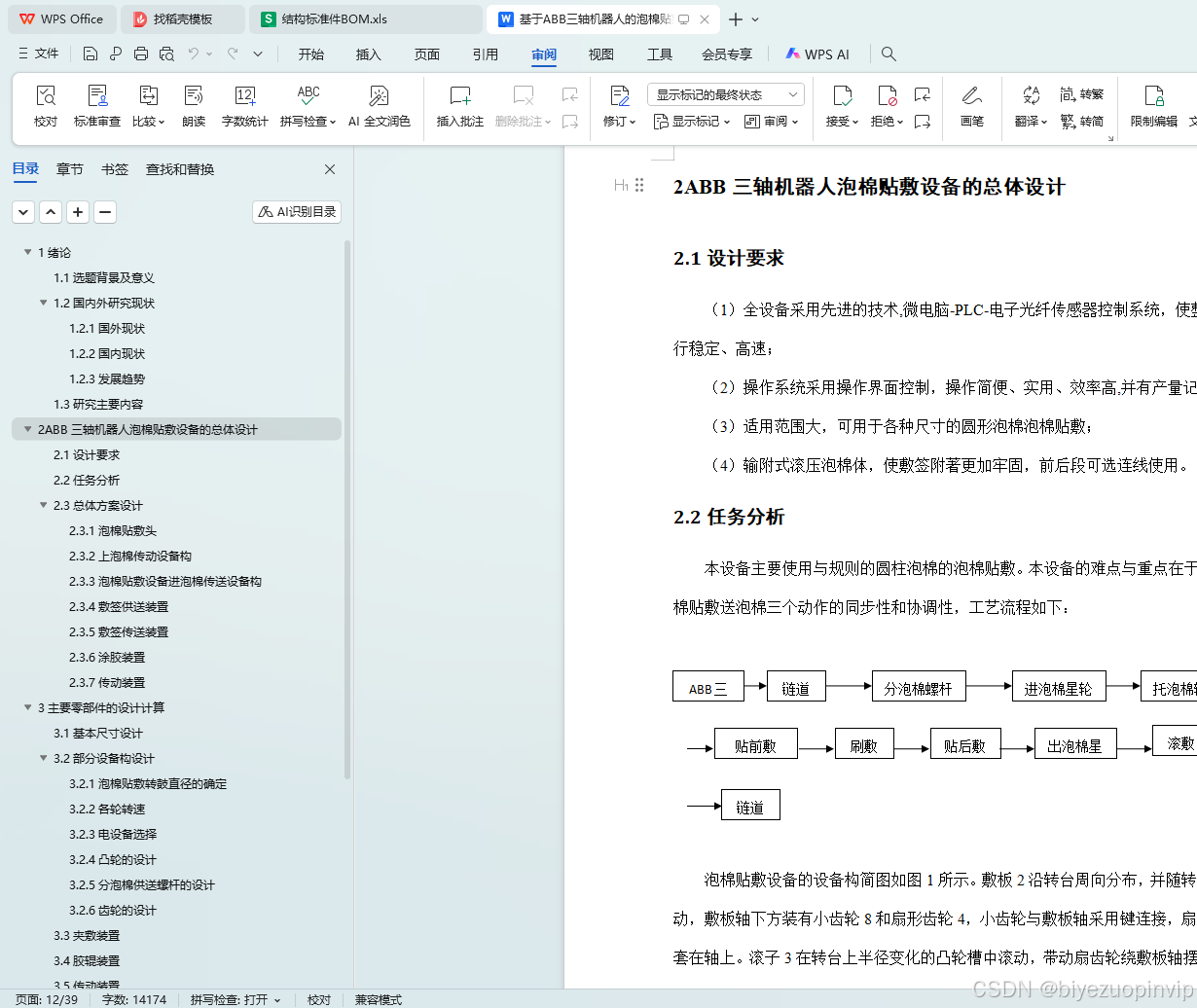The width and height of the screenshot is (1197, 1008).
Task: Open 拼写检查 dropdown menu
Action: pyautogui.click(x=308, y=122)
